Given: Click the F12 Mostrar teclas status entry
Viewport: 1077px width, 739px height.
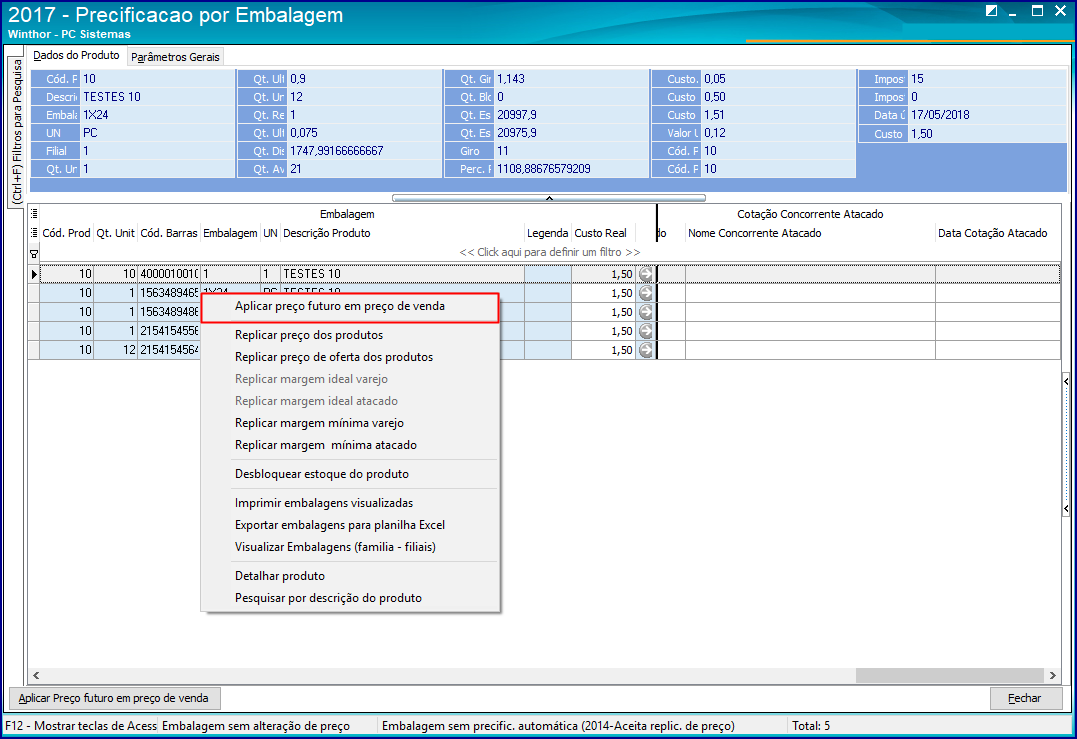Looking at the screenshot, I should [x=81, y=726].
